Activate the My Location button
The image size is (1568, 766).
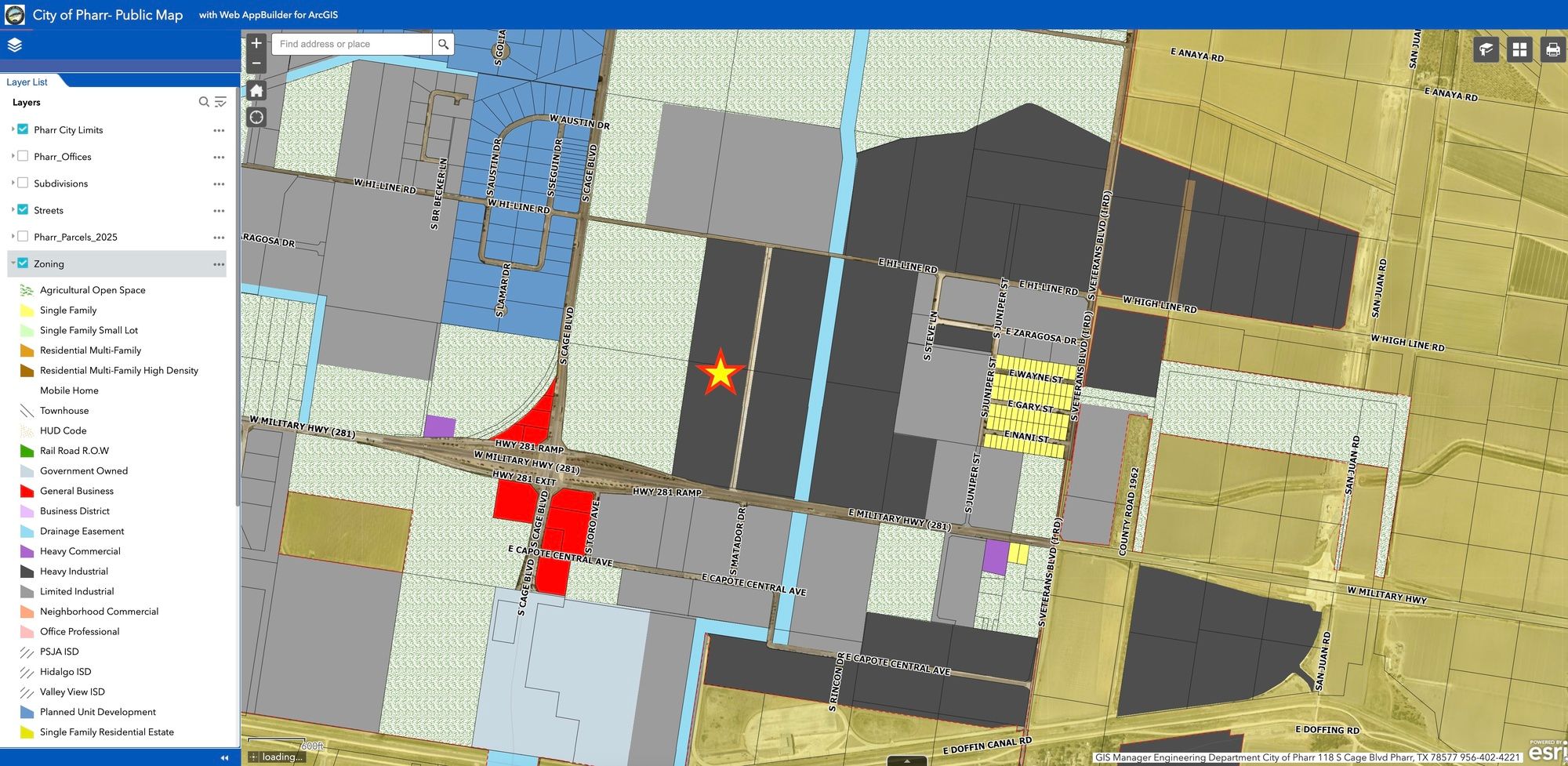tap(256, 118)
